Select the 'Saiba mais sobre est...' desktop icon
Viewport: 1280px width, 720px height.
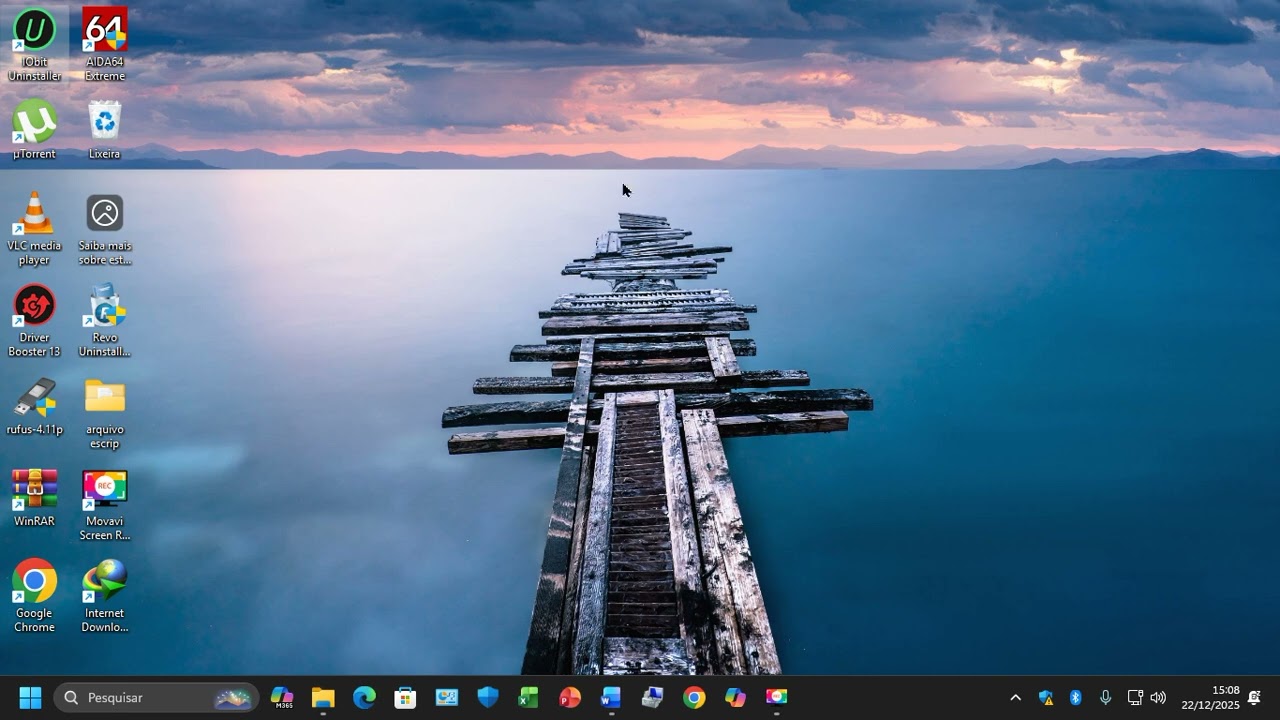point(105,229)
